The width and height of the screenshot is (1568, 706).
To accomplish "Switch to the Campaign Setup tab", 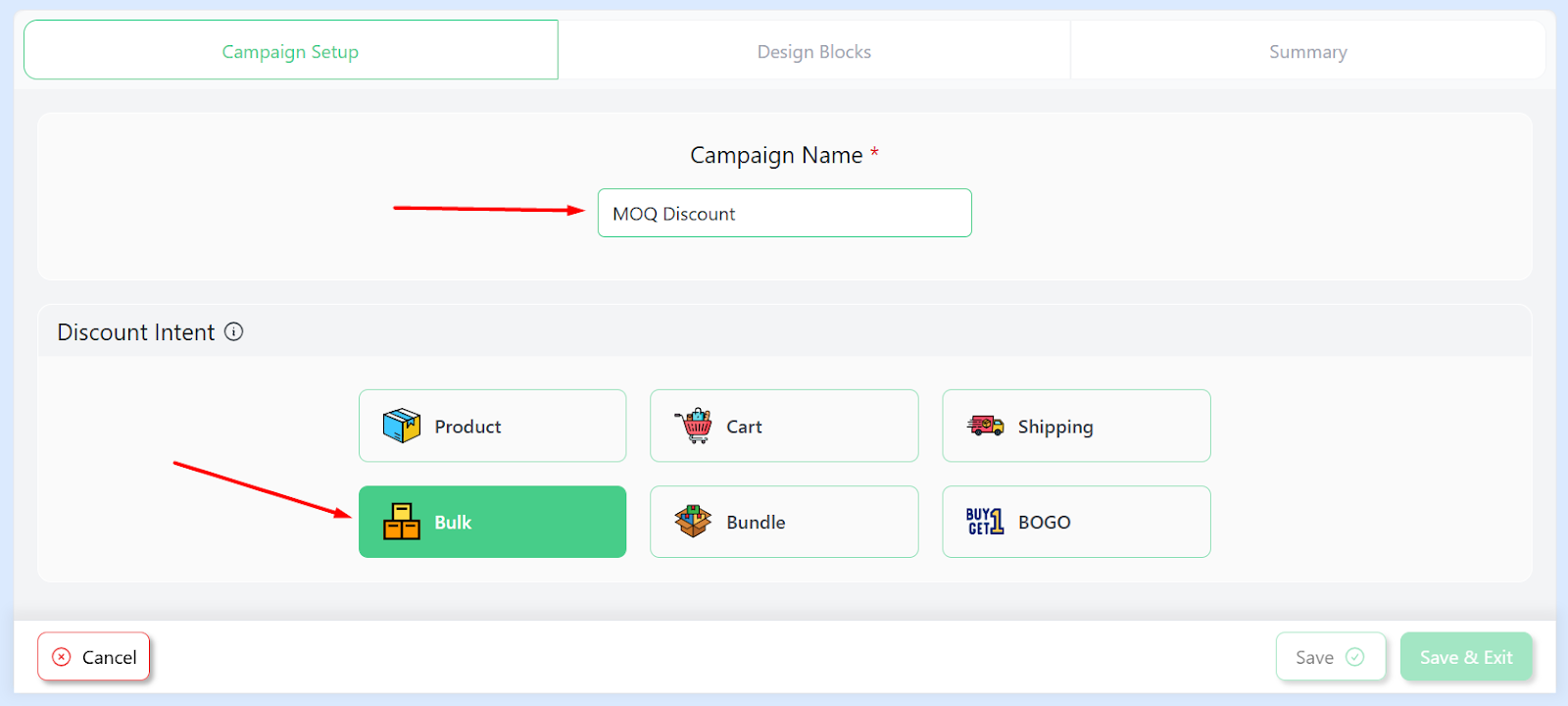I will [x=291, y=50].
